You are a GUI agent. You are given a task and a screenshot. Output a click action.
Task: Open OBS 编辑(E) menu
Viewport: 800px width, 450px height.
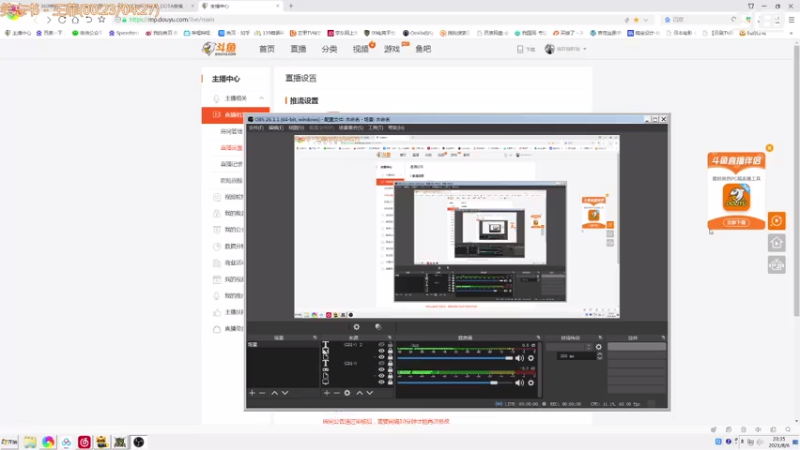[x=276, y=128]
